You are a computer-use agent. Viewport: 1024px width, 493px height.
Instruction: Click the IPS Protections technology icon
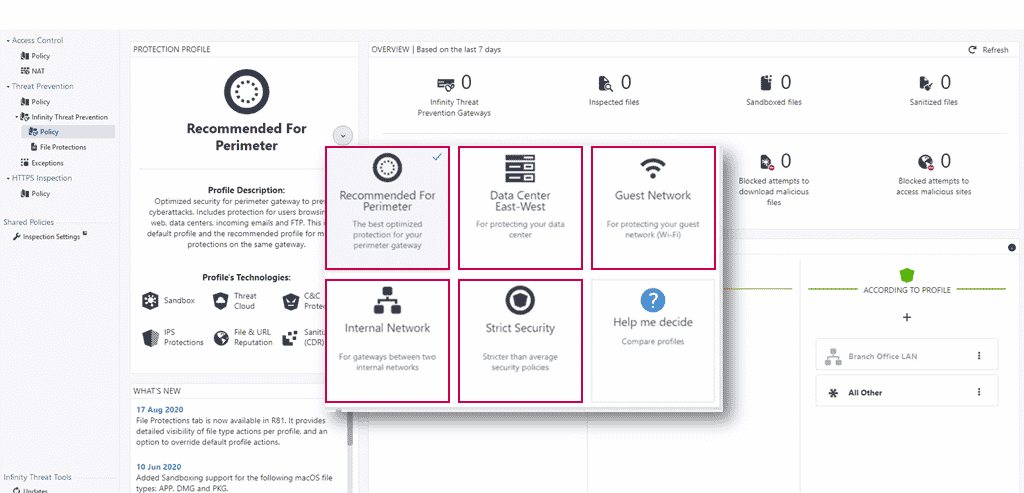(x=150, y=338)
